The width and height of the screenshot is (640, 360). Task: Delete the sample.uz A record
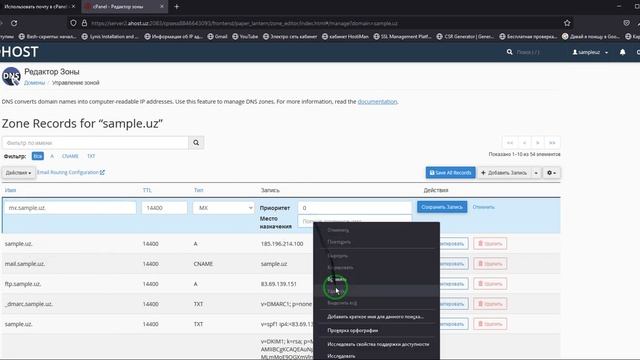(x=490, y=244)
